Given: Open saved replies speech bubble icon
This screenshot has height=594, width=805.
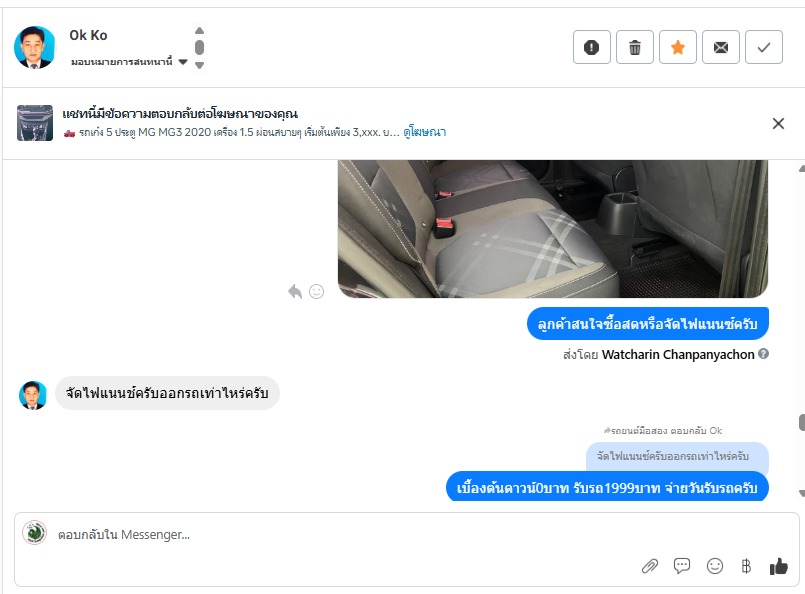Looking at the screenshot, I should [x=682, y=566].
